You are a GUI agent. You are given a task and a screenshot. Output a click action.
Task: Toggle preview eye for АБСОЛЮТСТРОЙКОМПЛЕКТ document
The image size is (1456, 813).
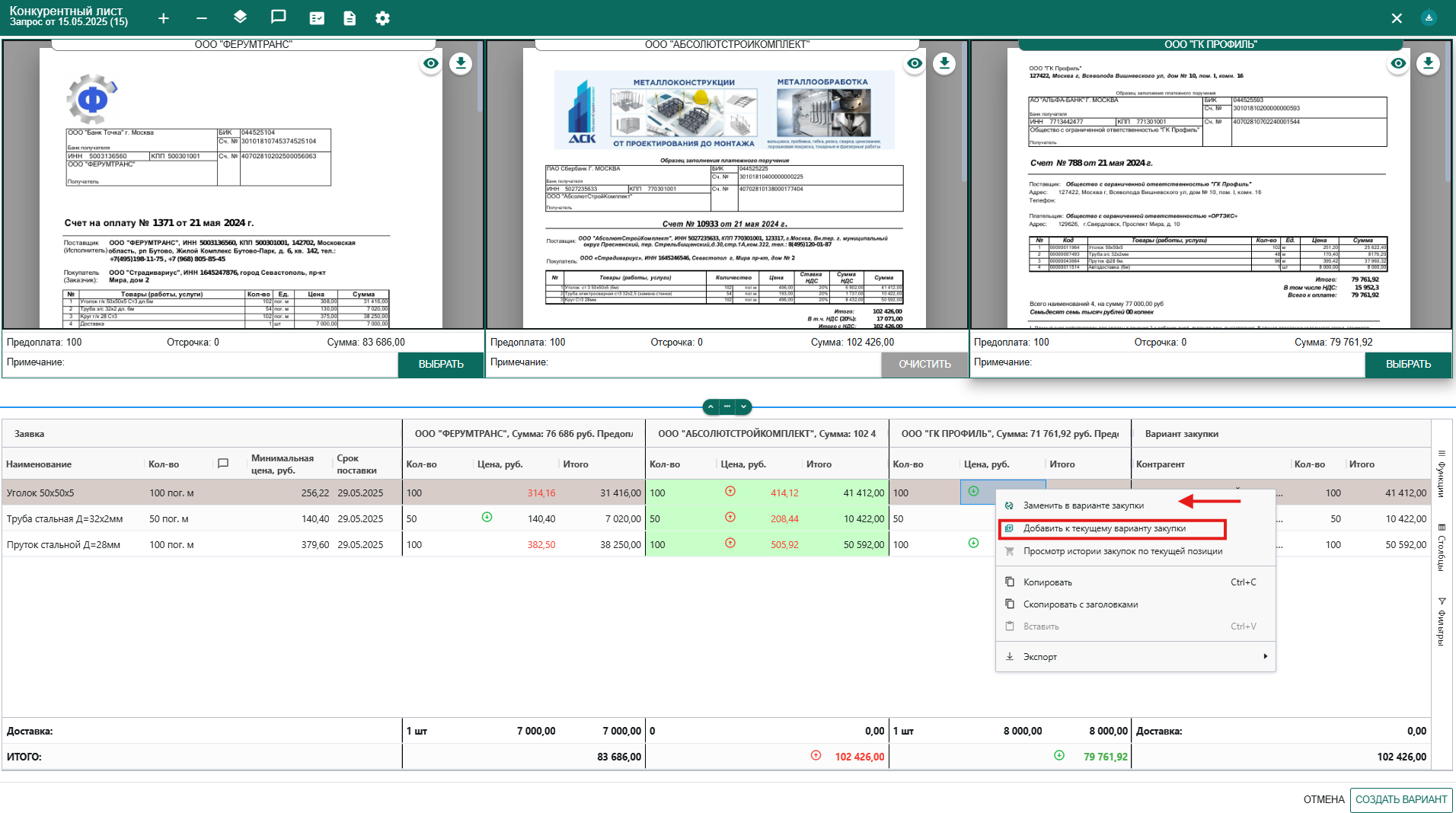click(x=915, y=63)
